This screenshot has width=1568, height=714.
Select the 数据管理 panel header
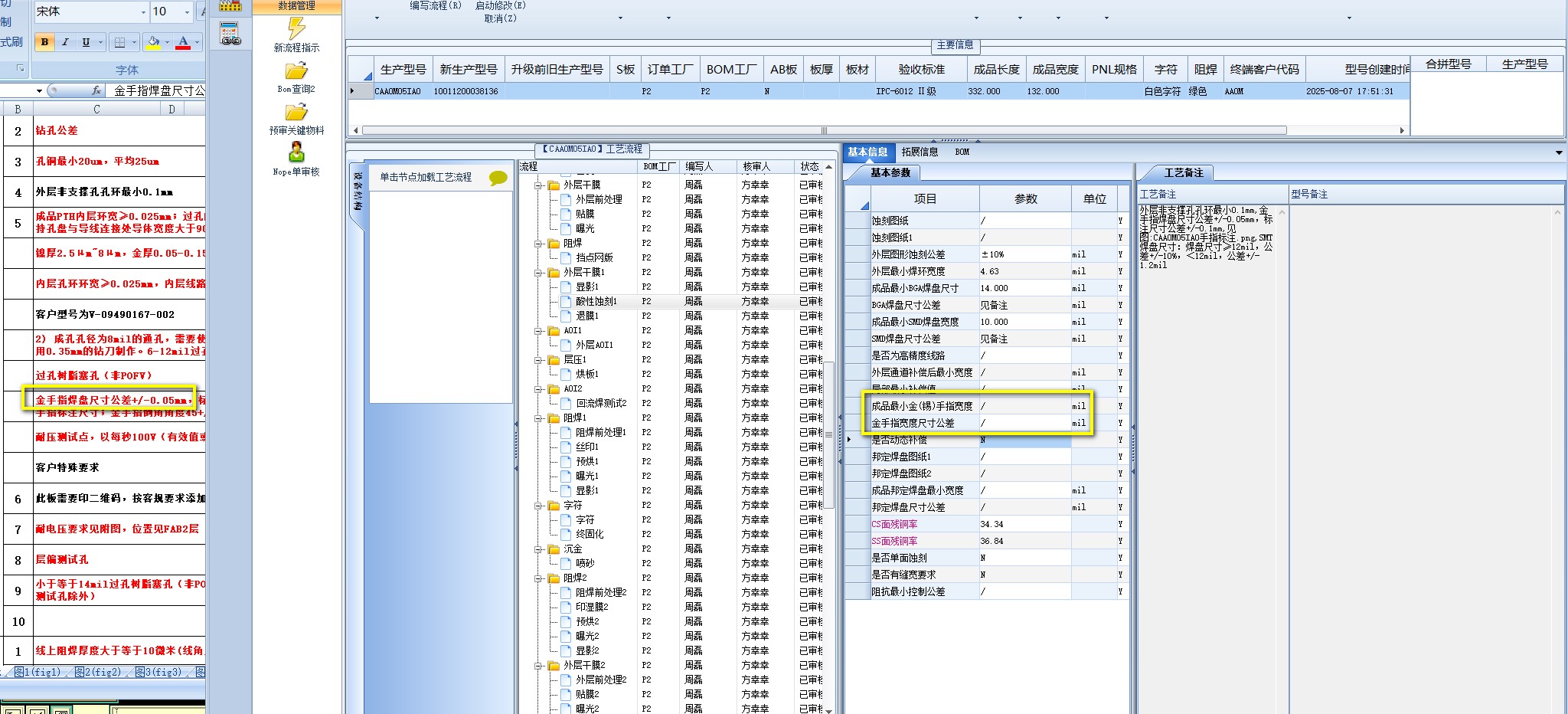coord(297,6)
